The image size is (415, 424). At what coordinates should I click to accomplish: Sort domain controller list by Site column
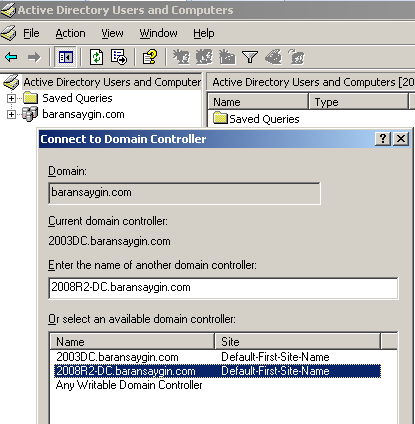click(298, 342)
